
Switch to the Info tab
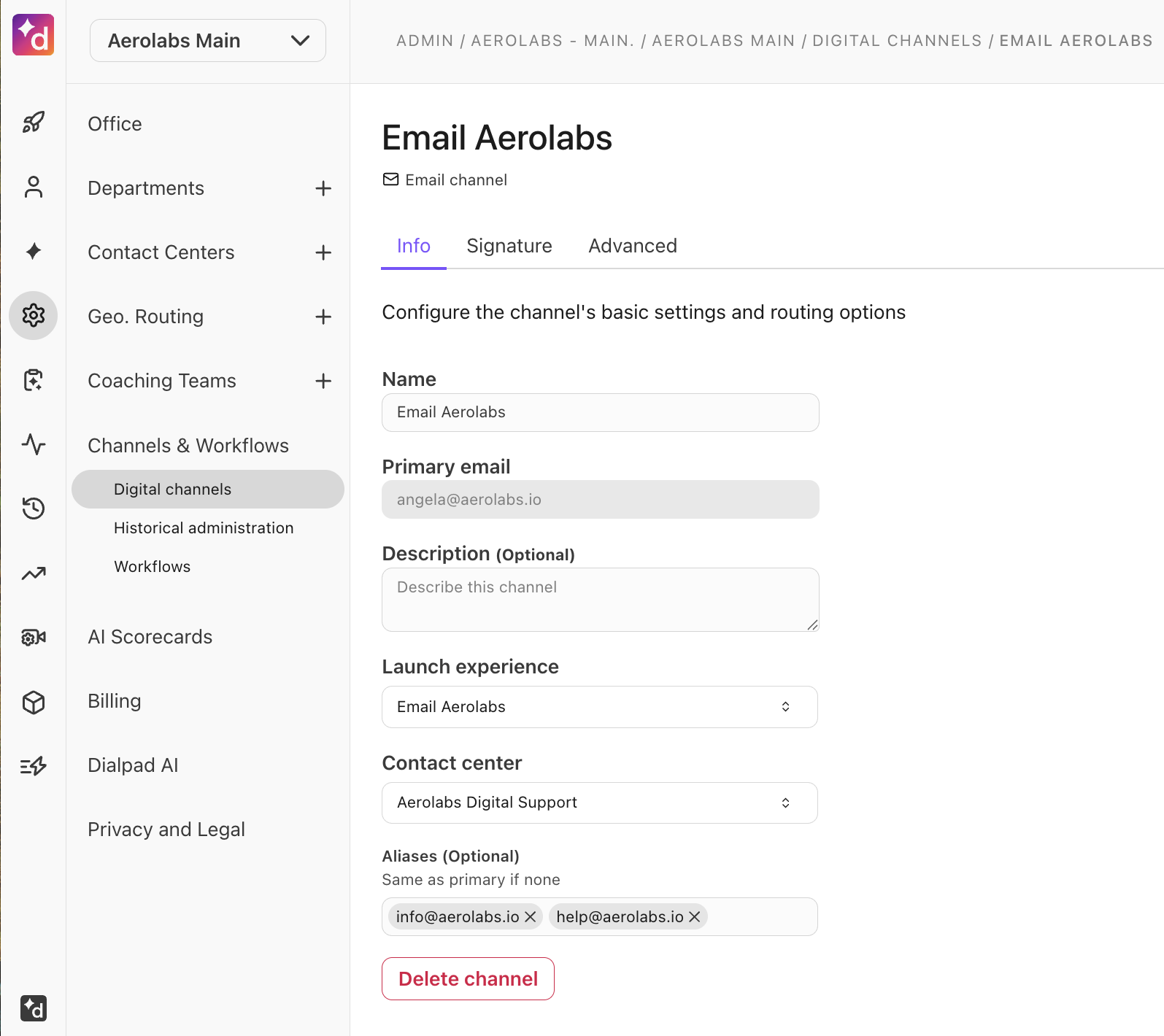(x=414, y=247)
